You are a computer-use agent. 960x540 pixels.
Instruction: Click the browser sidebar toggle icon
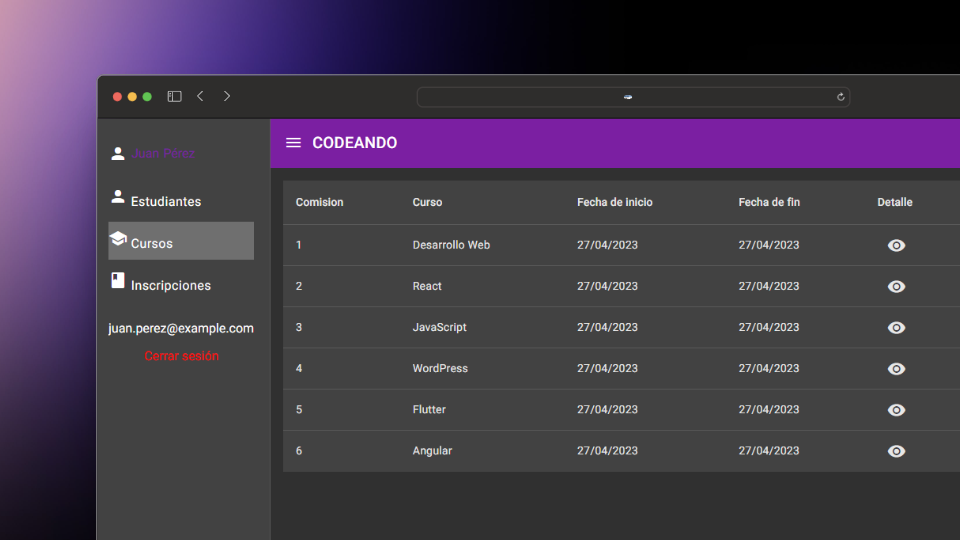[x=174, y=97]
